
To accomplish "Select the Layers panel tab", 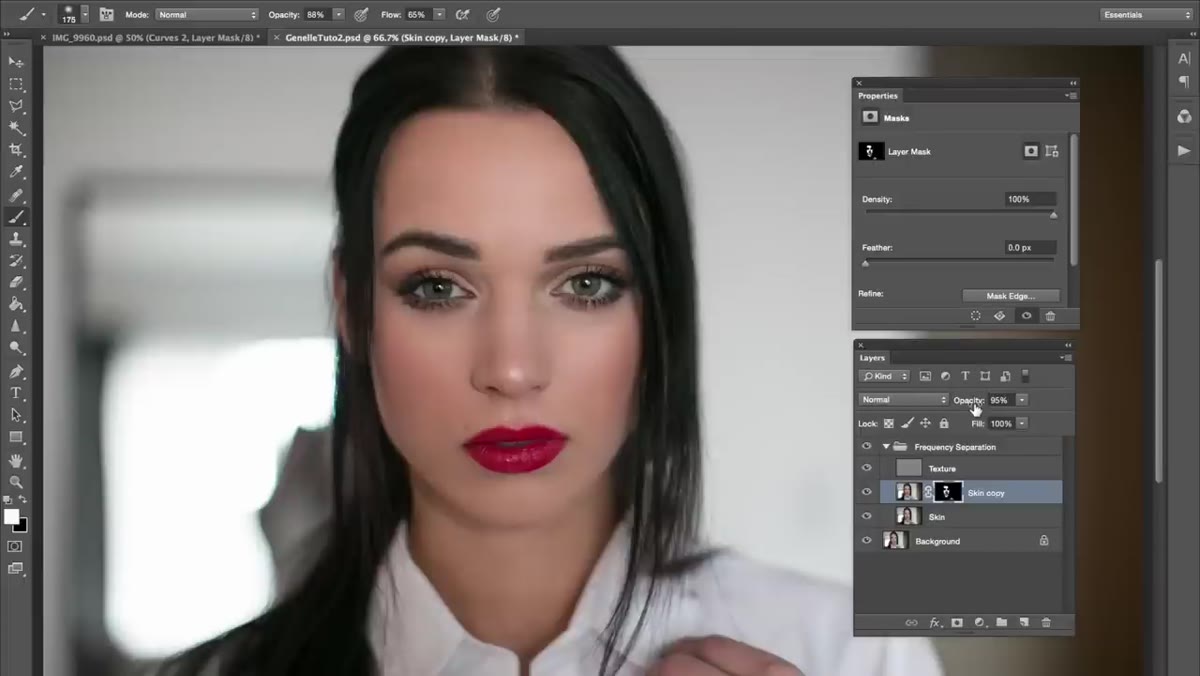I will click(x=873, y=357).
